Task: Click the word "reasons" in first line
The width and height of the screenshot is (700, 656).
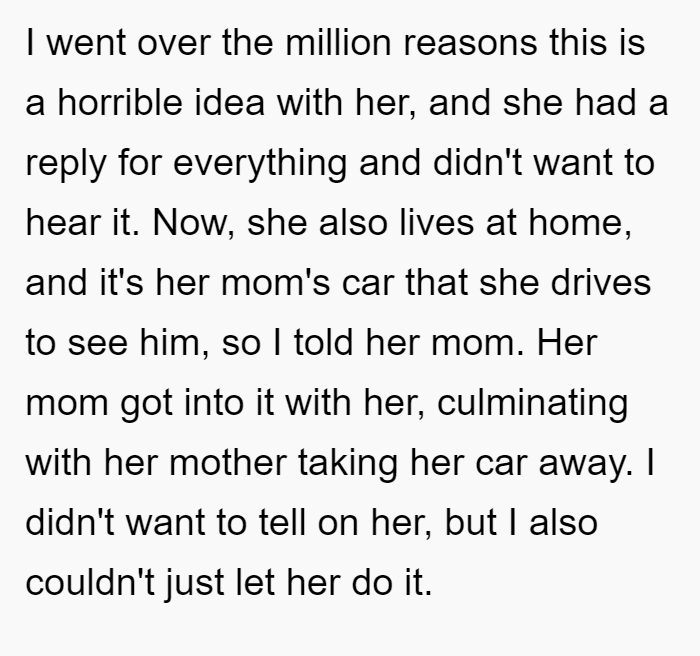Action: tap(470, 42)
